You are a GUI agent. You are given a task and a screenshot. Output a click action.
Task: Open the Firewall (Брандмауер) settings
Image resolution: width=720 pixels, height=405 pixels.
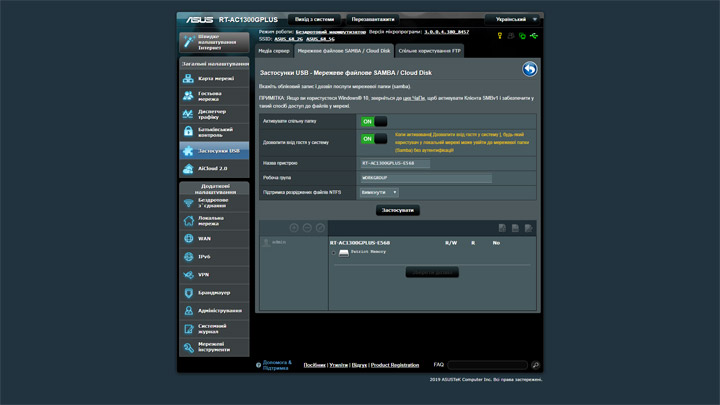tap(214, 292)
